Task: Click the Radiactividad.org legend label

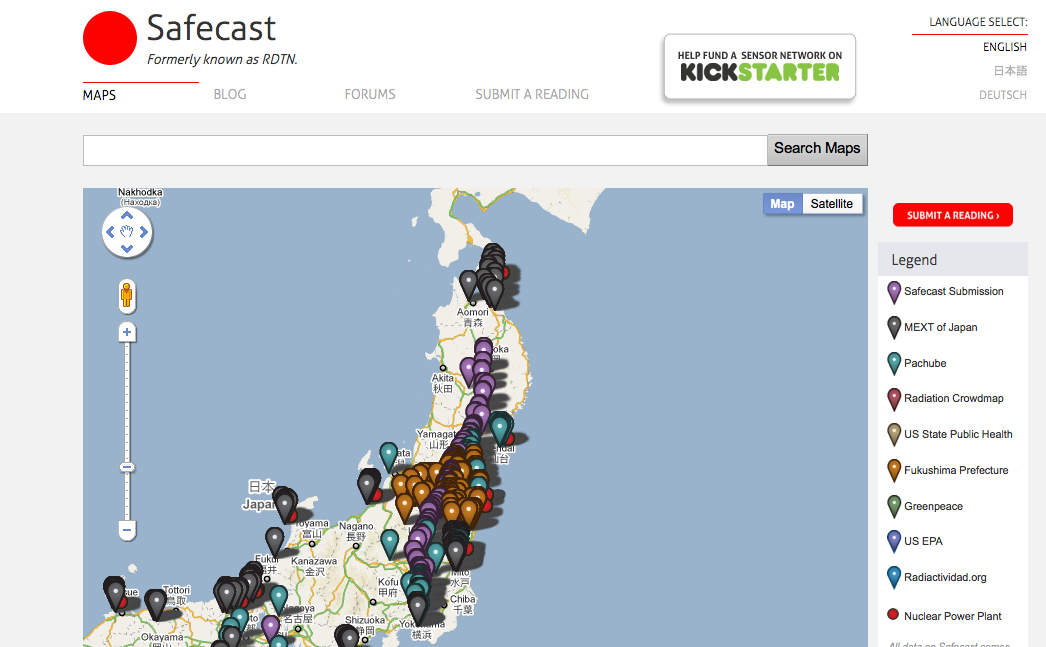Action: click(x=945, y=577)
